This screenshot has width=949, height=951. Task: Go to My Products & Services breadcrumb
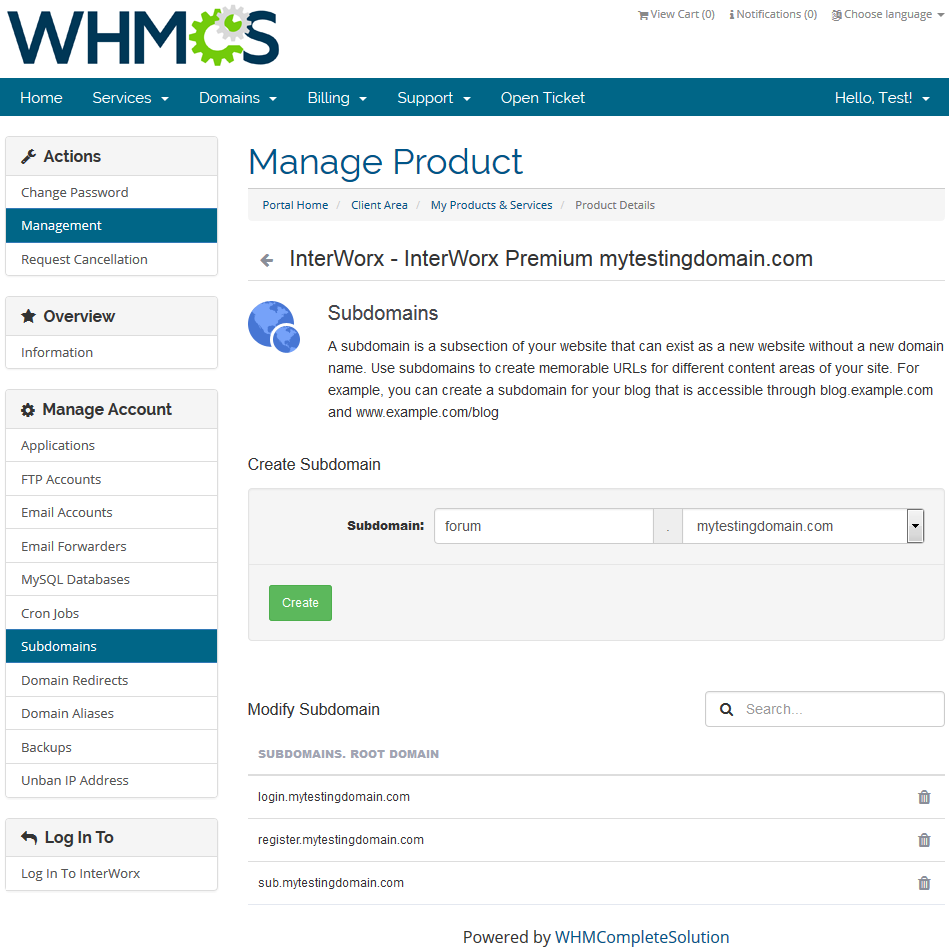click(491, 205)
